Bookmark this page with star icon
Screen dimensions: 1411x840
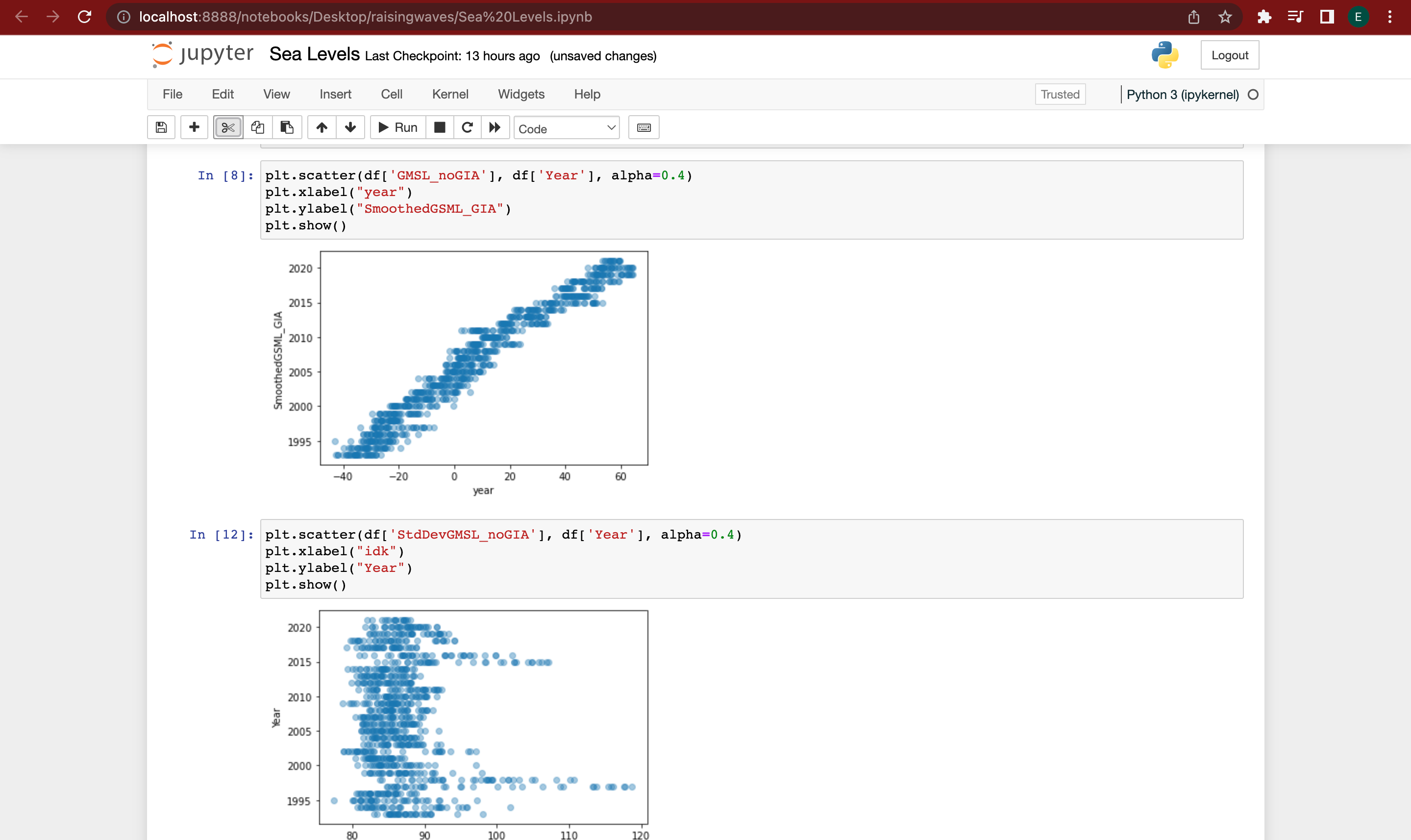pyautogui.click(x=1225, y=17)
